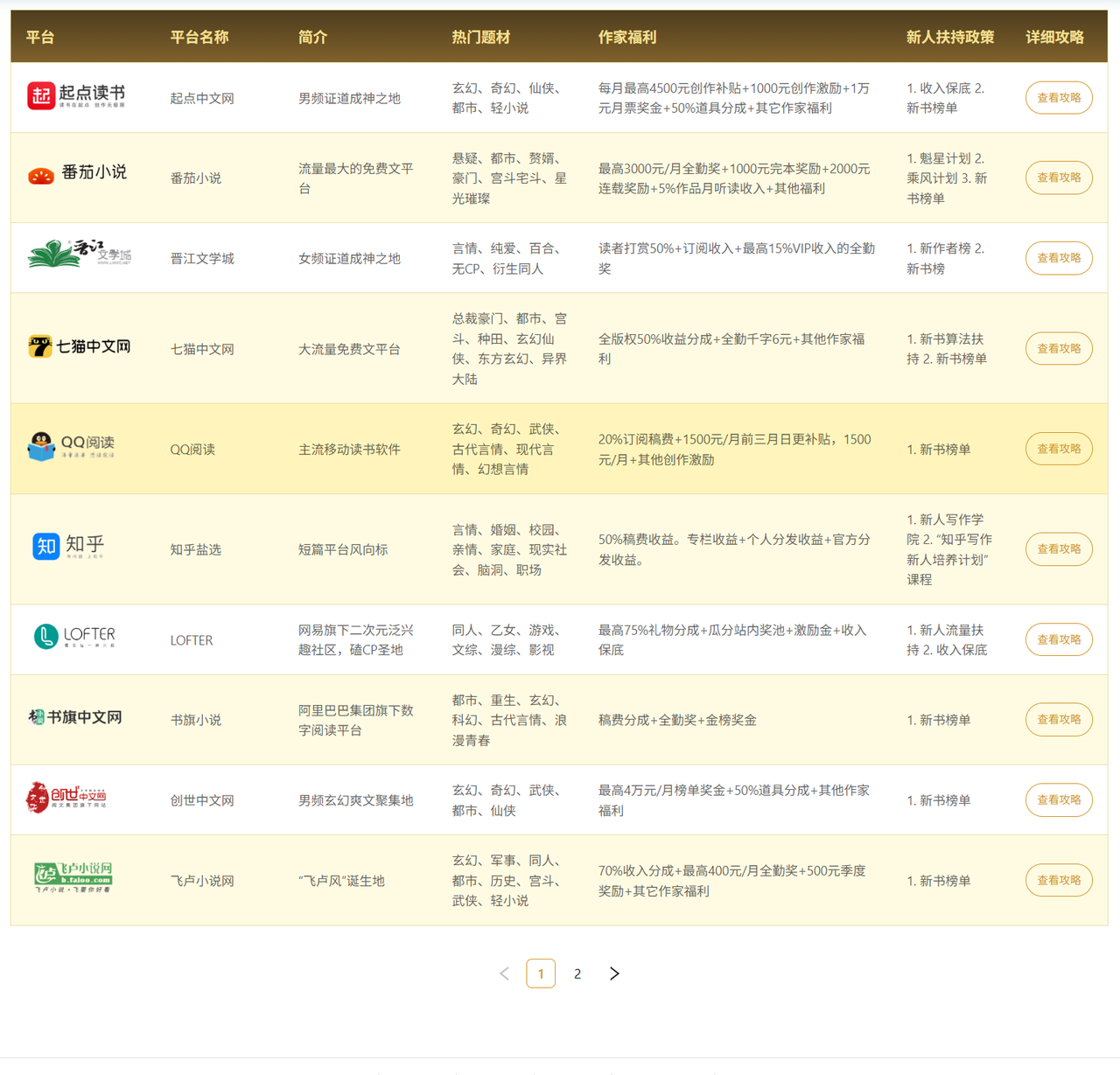Open 查看攻略 for 书旗小说
Image resolution: width=1120 pixels, height=1075 pixels.
click(x=1059, y=719)
